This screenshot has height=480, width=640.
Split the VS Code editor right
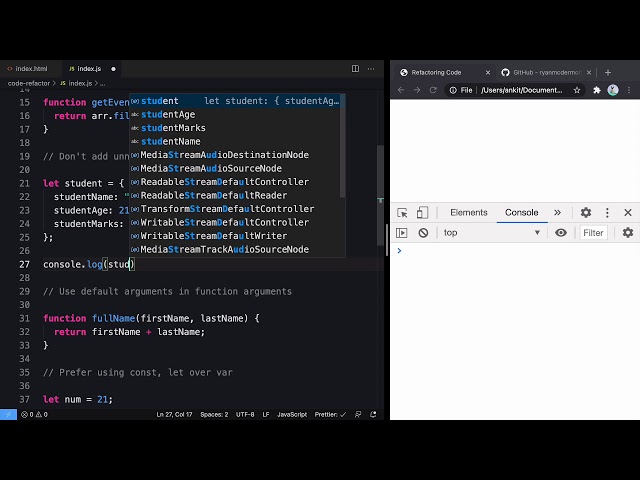click(355, 69)
